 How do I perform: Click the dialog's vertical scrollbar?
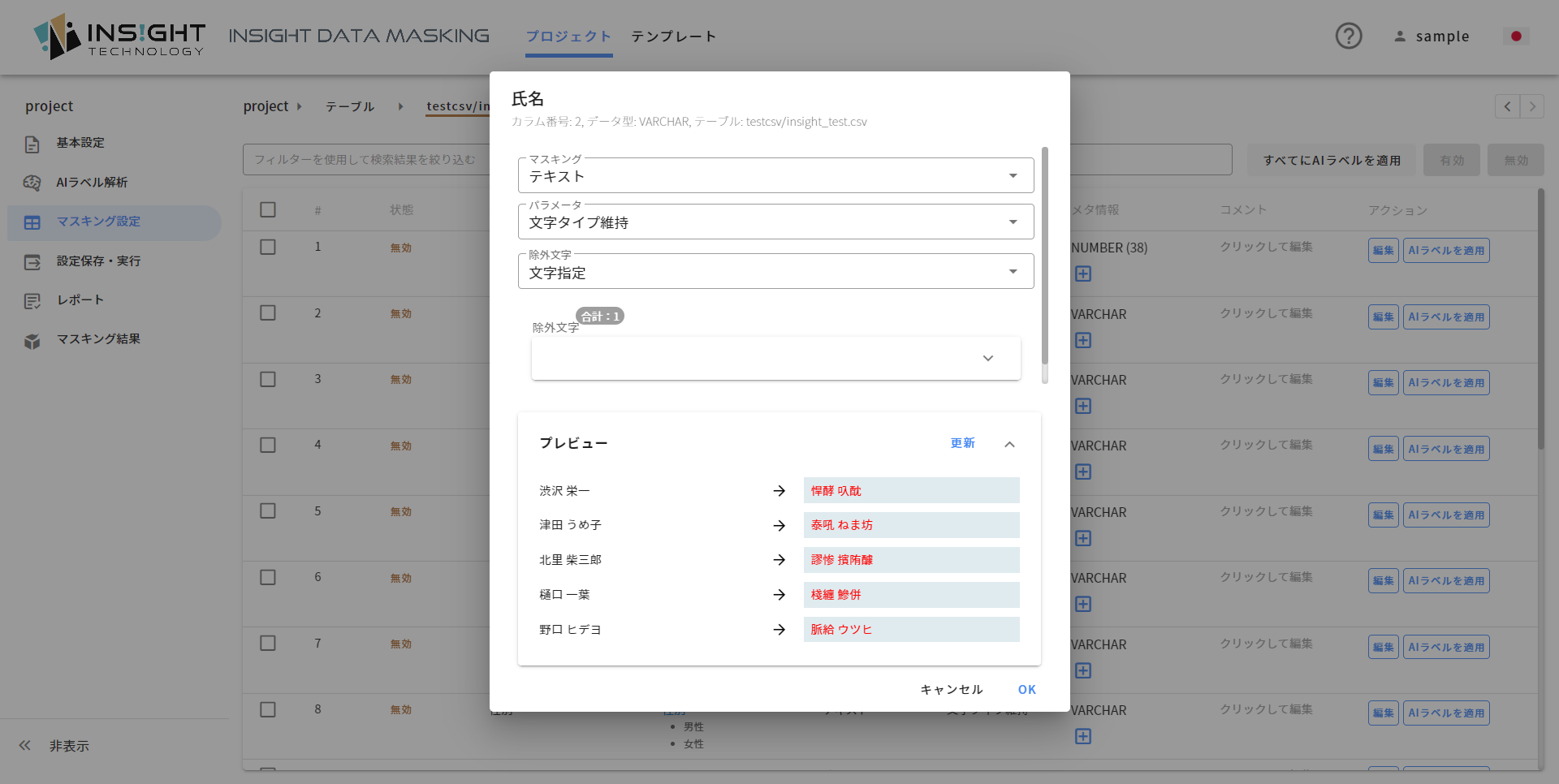point(1045,256)
